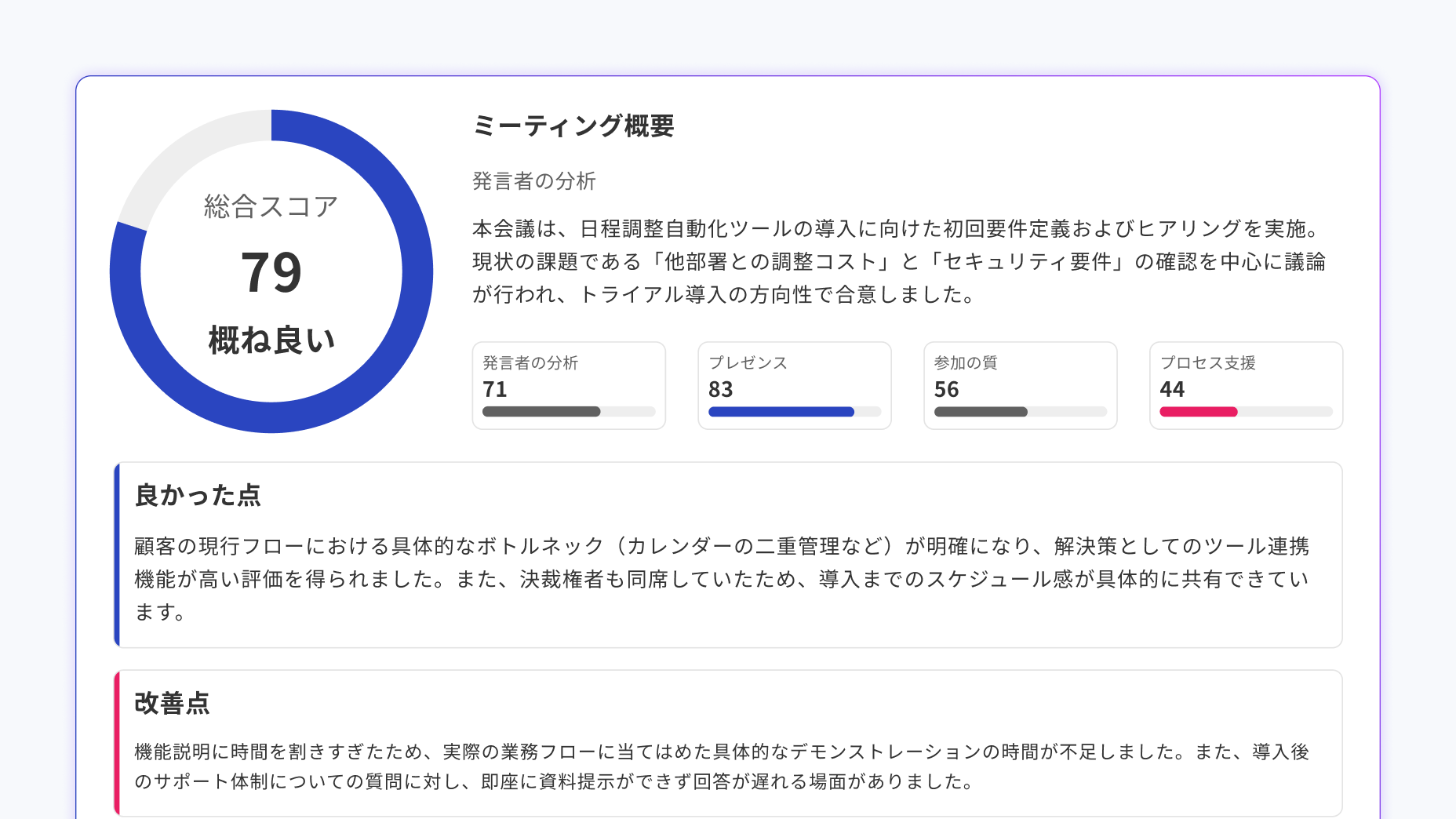This screenshot has width=1456, height=819.
Task: Click the プロセス支援 pink progress bar
Action: point(1198,411)
